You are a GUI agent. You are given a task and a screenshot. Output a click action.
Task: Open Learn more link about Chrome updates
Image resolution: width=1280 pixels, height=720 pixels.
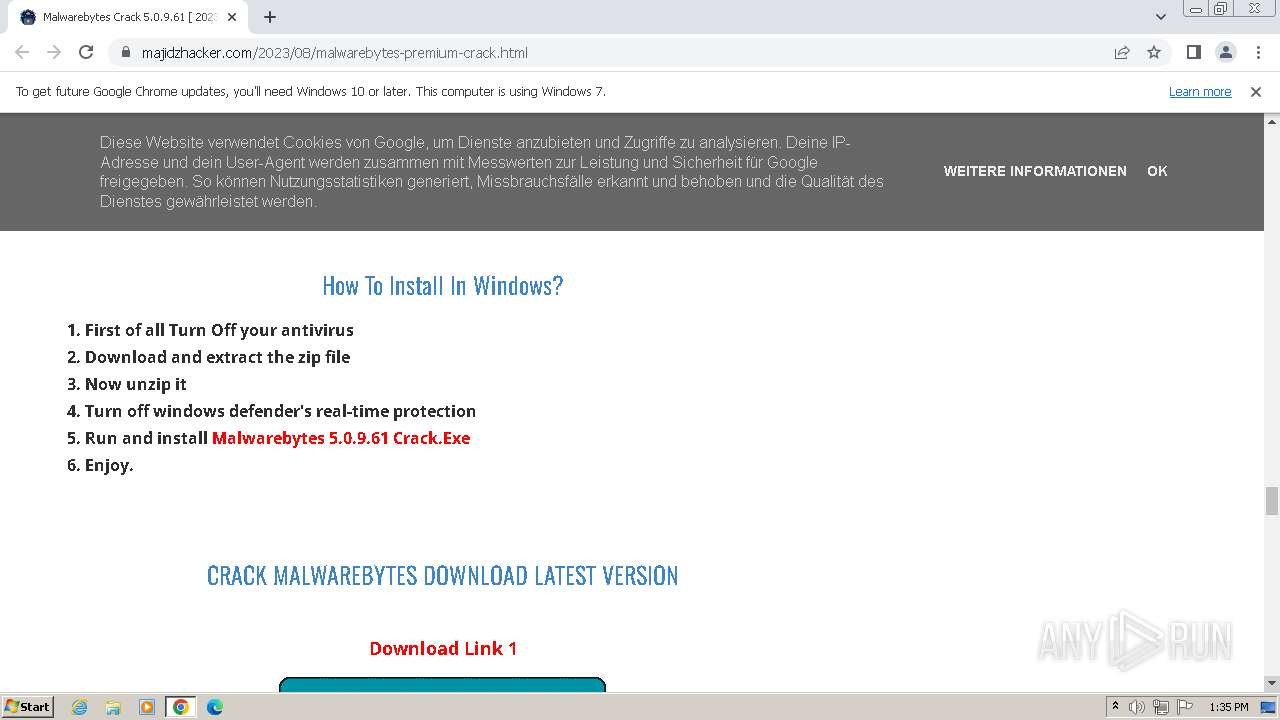pos(1200,91)
